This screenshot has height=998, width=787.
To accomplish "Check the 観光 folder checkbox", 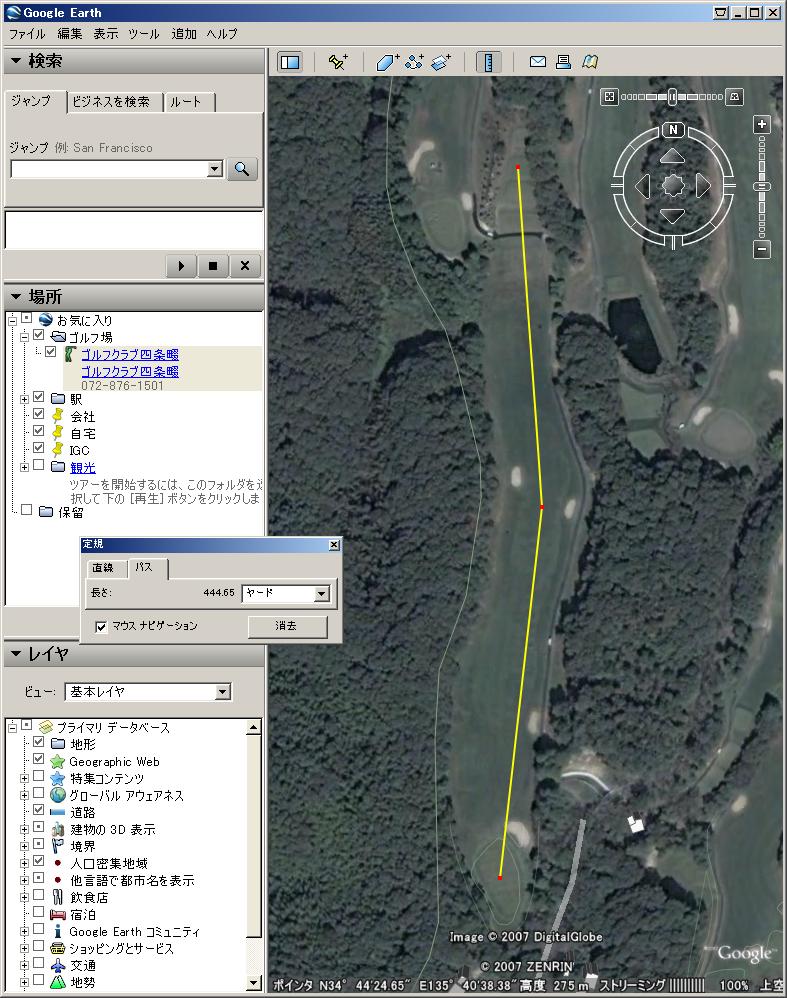I will tap(38, 465).
